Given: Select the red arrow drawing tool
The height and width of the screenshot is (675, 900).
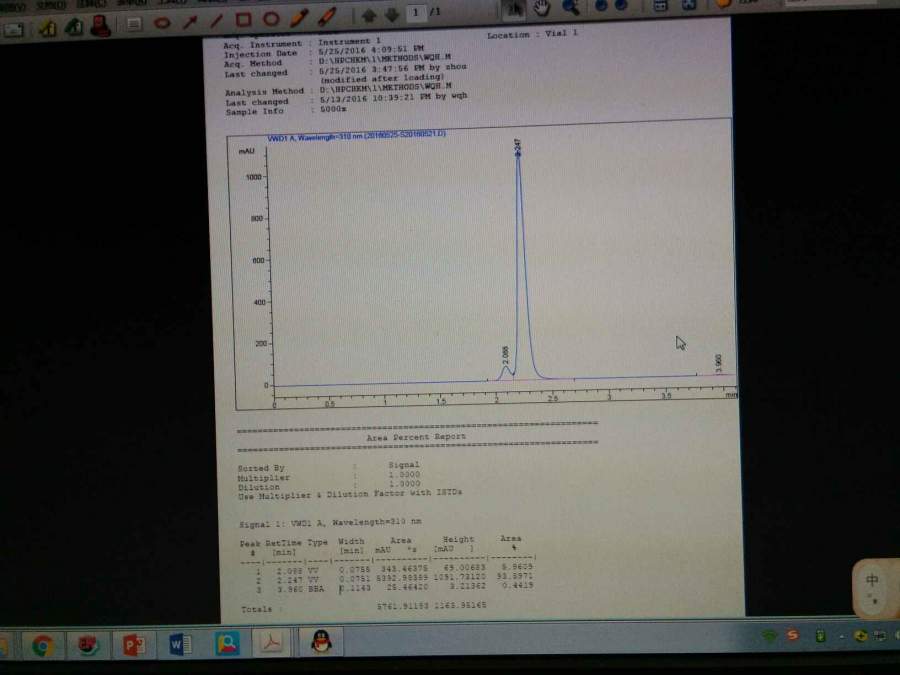Looking at the screenshot, I should point(190,22).
